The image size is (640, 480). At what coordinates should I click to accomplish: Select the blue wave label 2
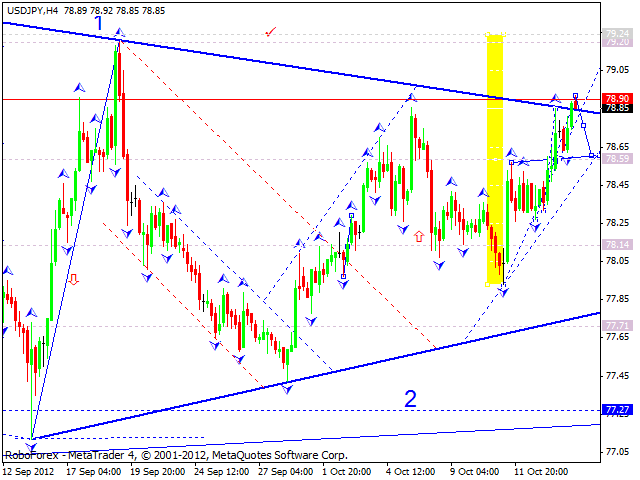(411, 398)
